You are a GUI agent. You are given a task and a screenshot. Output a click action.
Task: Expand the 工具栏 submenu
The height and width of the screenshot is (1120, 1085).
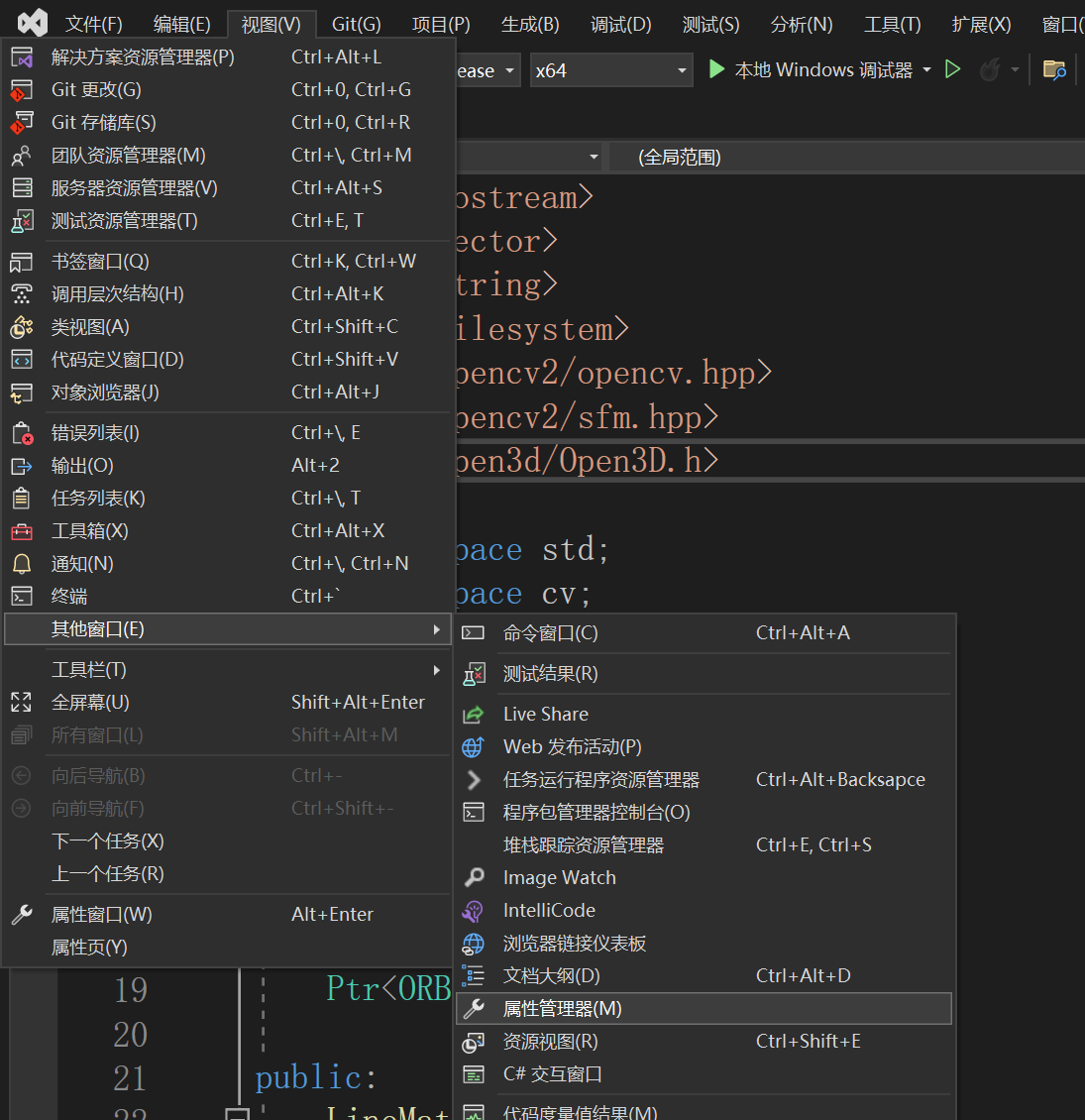(89, 669)
